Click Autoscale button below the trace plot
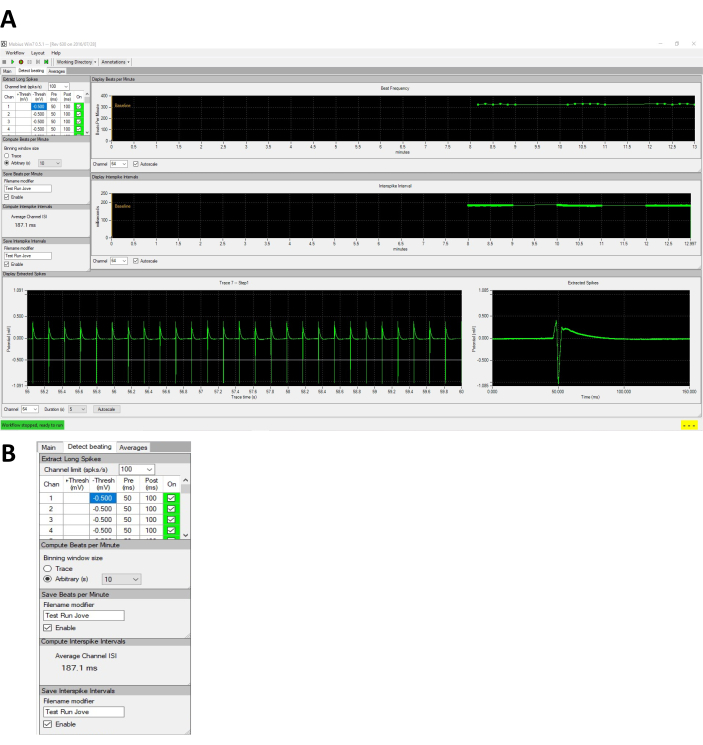703x745 pixels. coord(105,409)
